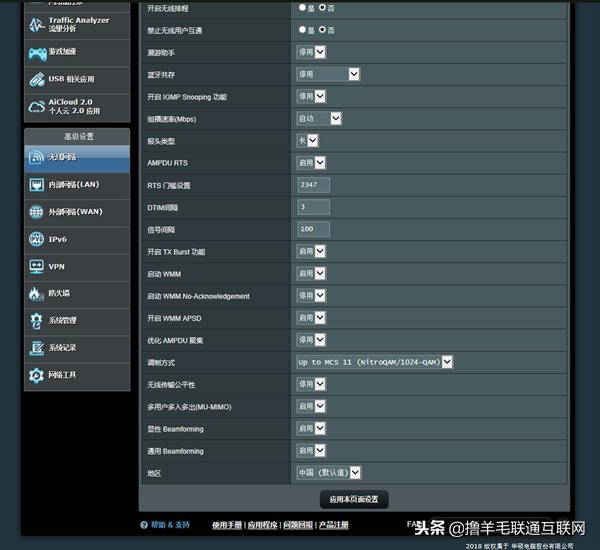Open the IGMP Snooping dropdown

click(x=311, y=96)
